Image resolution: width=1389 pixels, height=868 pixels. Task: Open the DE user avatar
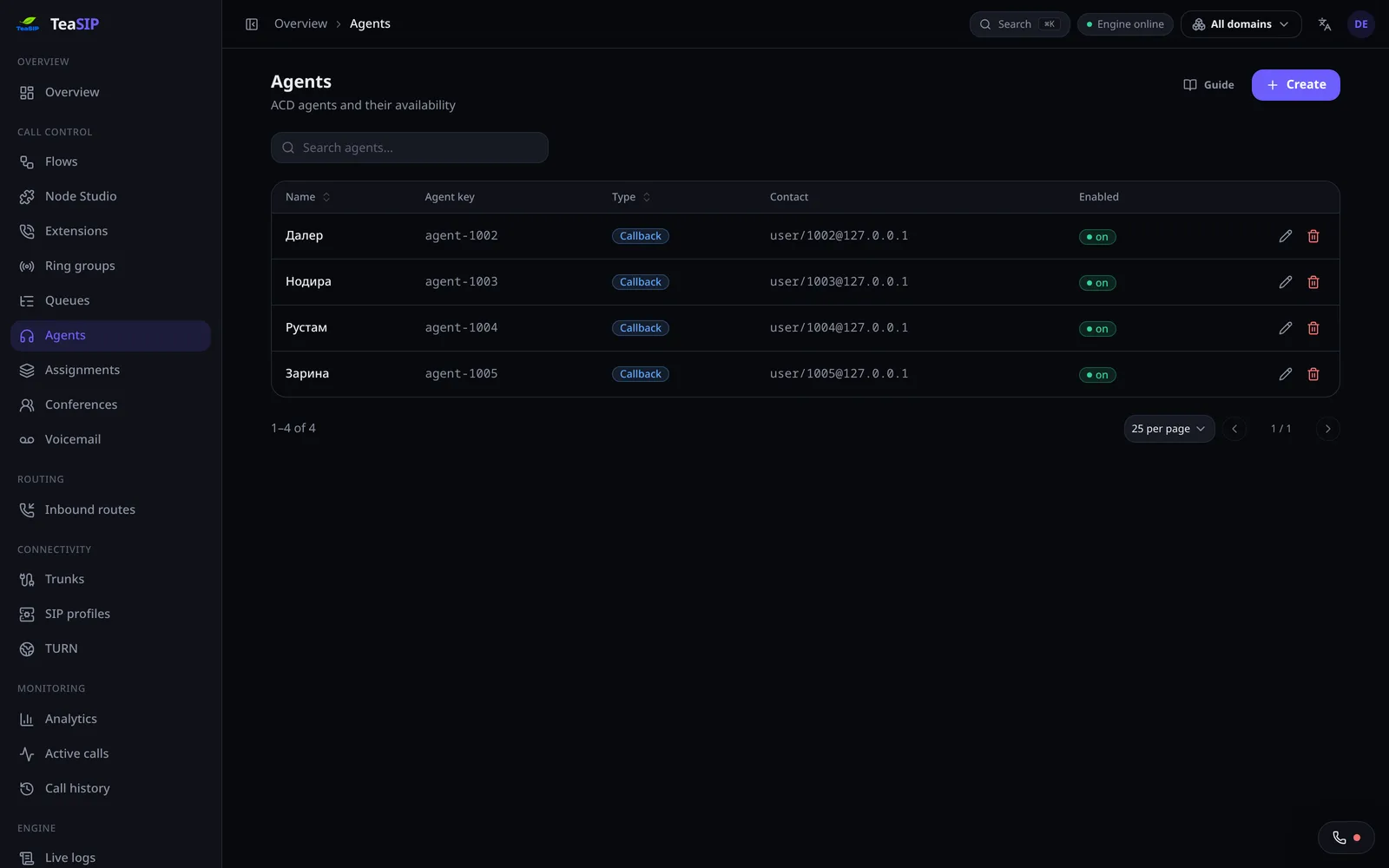coord(1361,24)
